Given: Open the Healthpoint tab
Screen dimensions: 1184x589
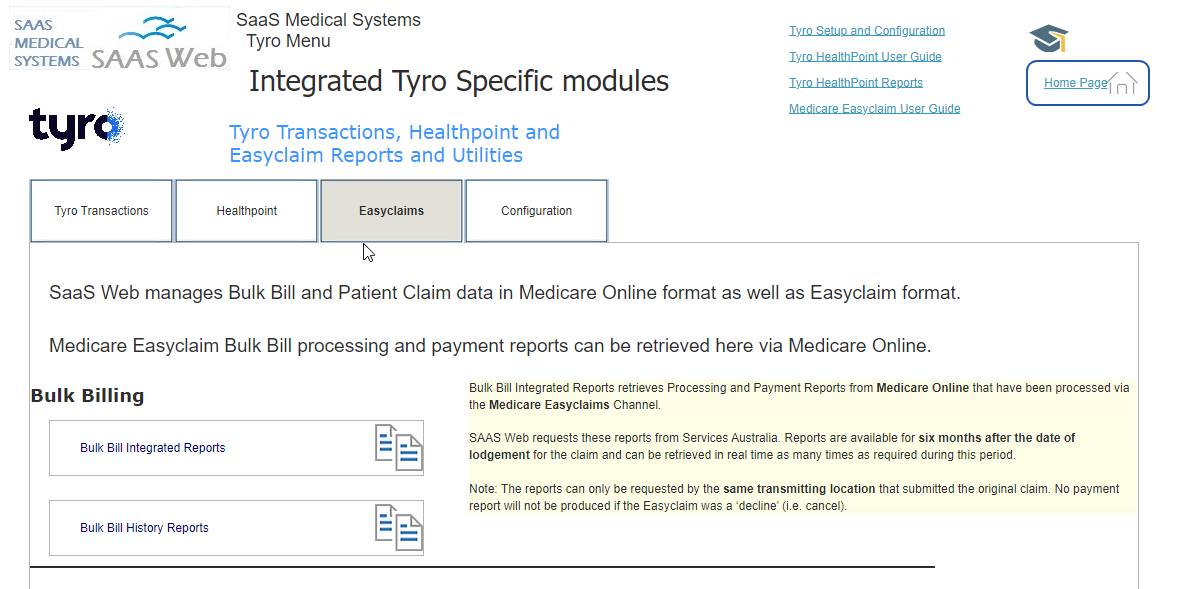Looking at the screenshot, I should [246, 211].
